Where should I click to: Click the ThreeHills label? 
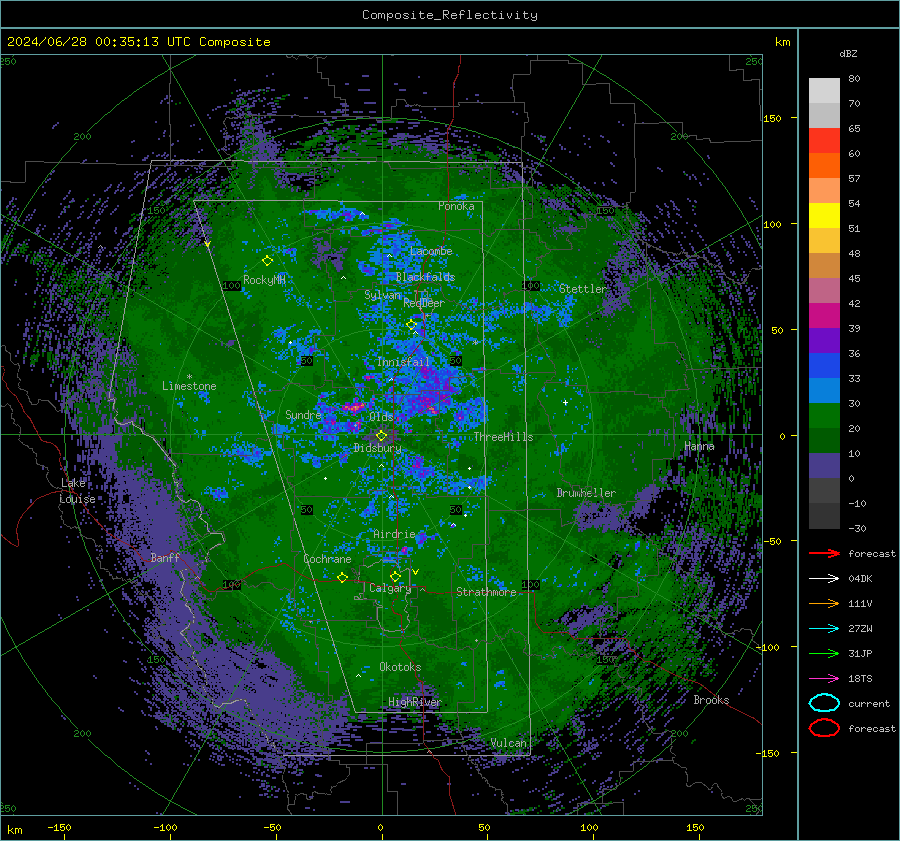(503, 437)
